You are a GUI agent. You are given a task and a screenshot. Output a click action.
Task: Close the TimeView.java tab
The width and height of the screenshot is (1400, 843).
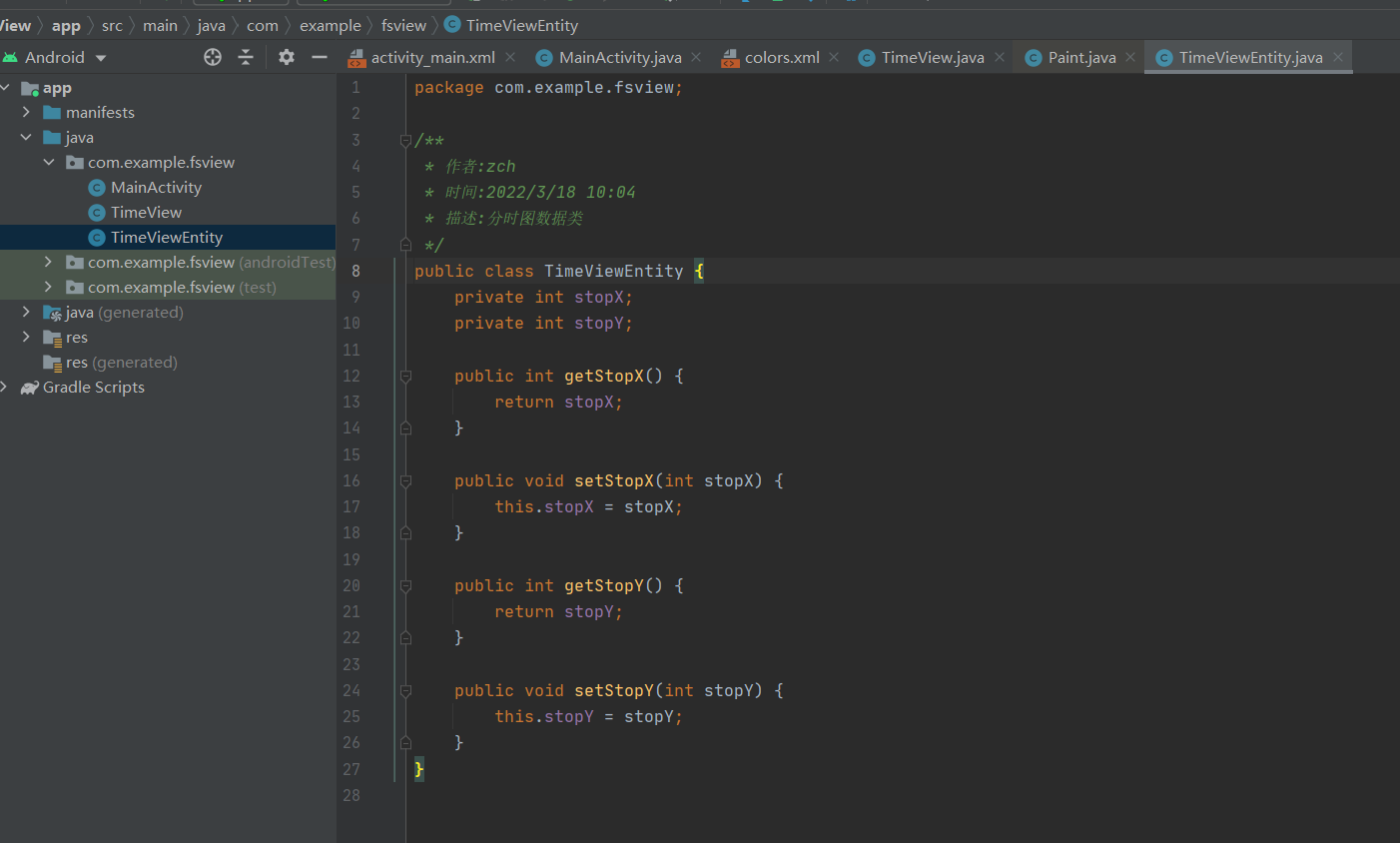pyautogui.click(x=1000, y=57)
